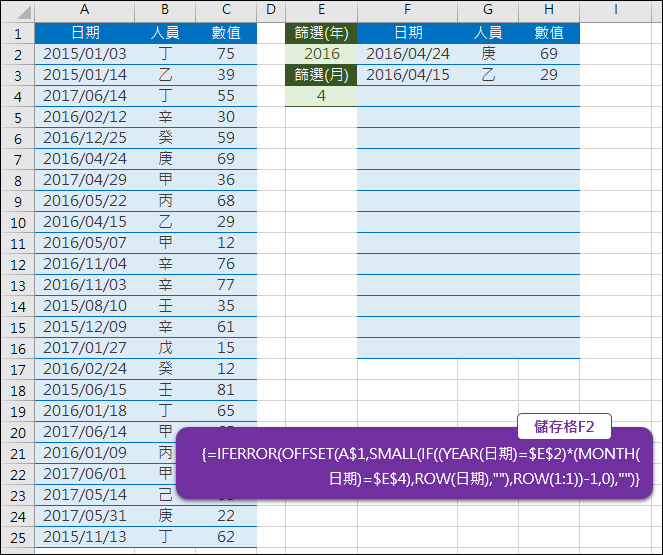
Task: Select column D header
Action: [271, 11]
